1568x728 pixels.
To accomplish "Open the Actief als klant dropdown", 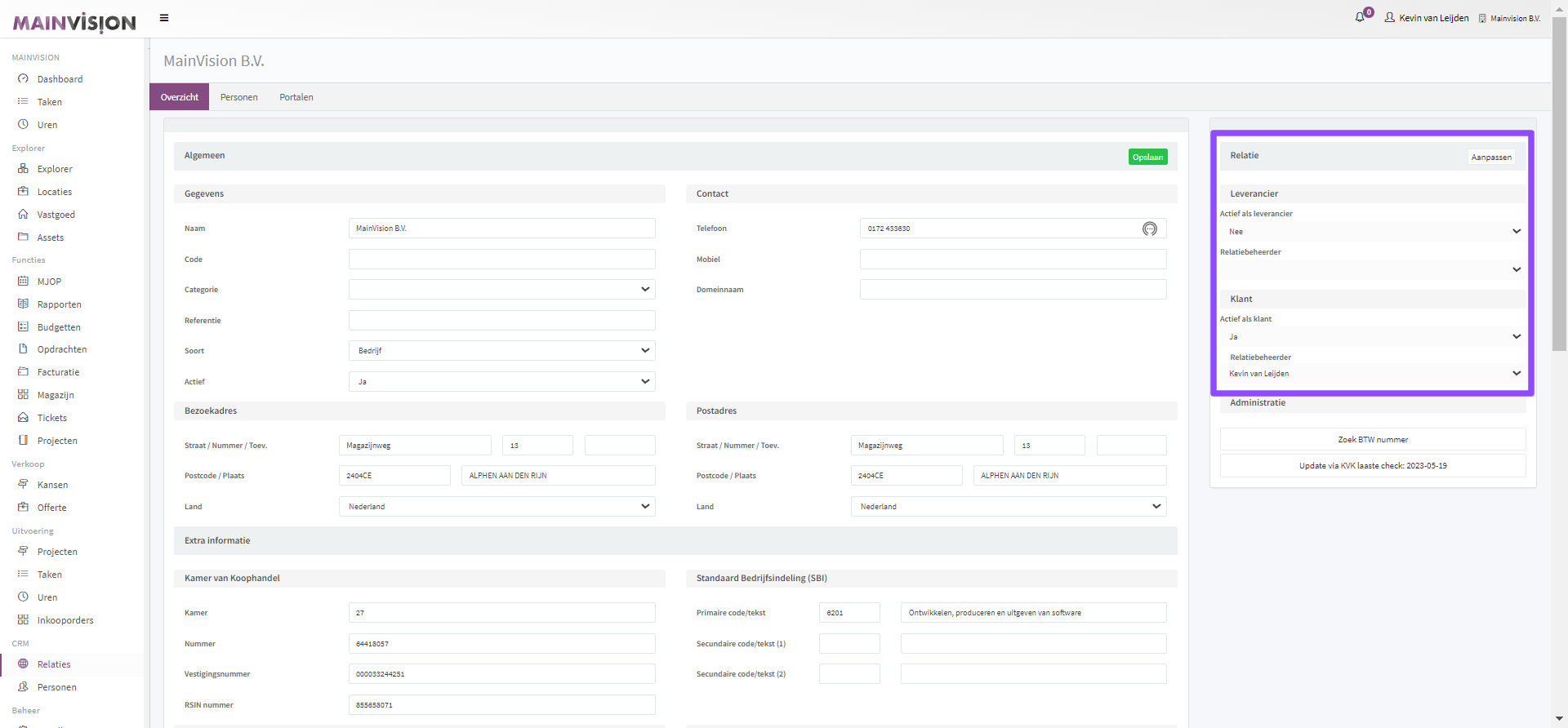I will pos(1373,337).
